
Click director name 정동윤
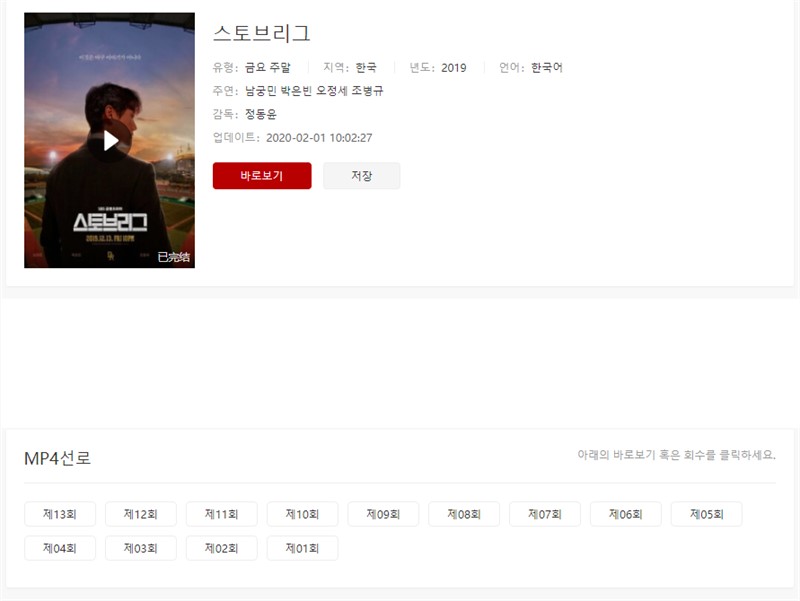pos(261,114)
